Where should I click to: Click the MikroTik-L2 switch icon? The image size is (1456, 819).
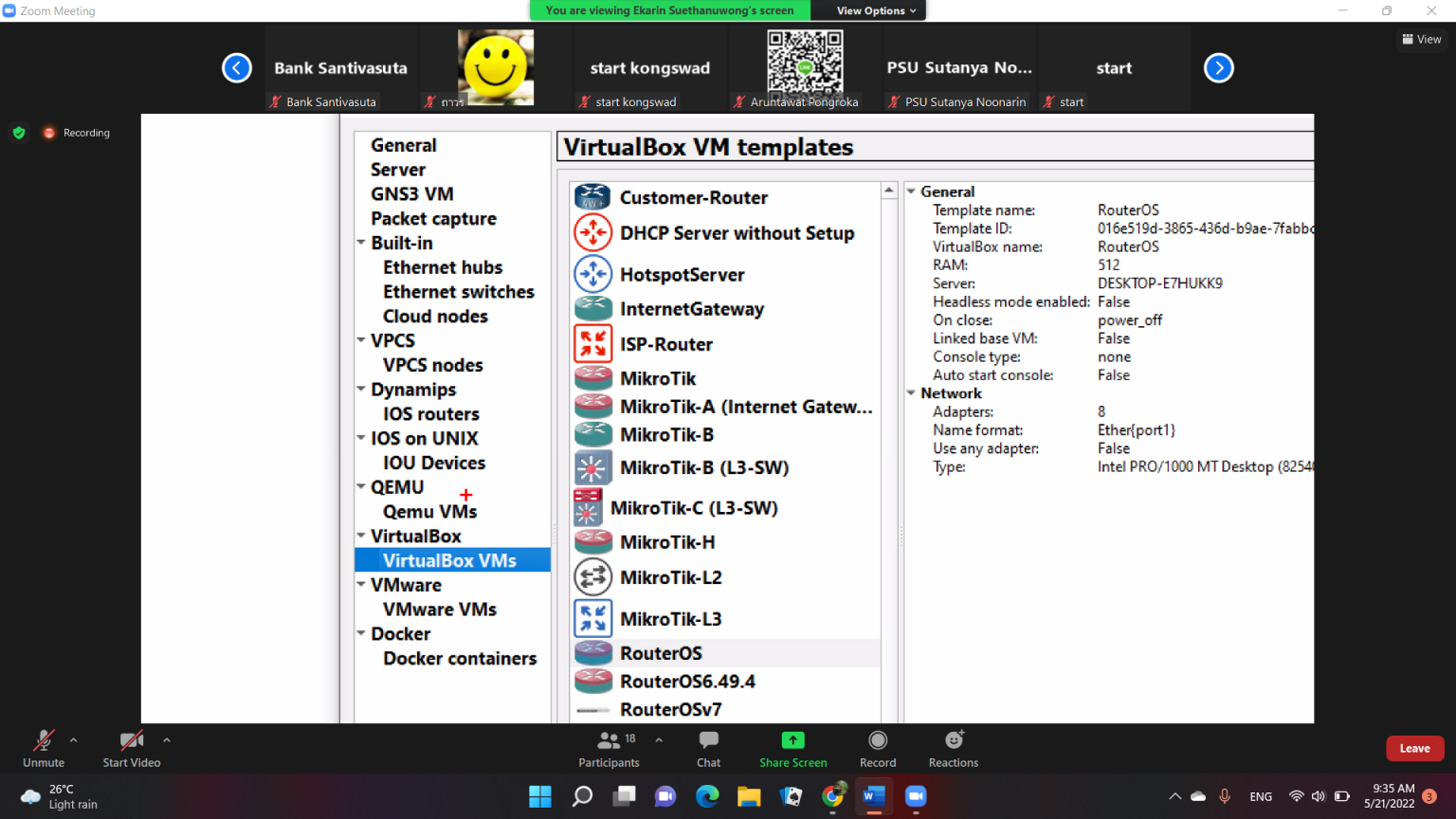[592, 577]
